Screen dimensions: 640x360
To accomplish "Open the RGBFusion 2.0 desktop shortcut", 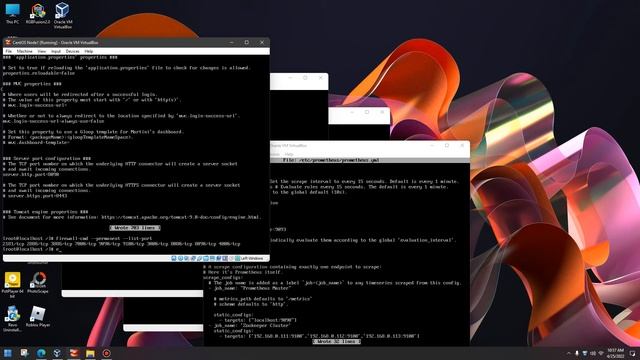I will [x=38, y=13].
